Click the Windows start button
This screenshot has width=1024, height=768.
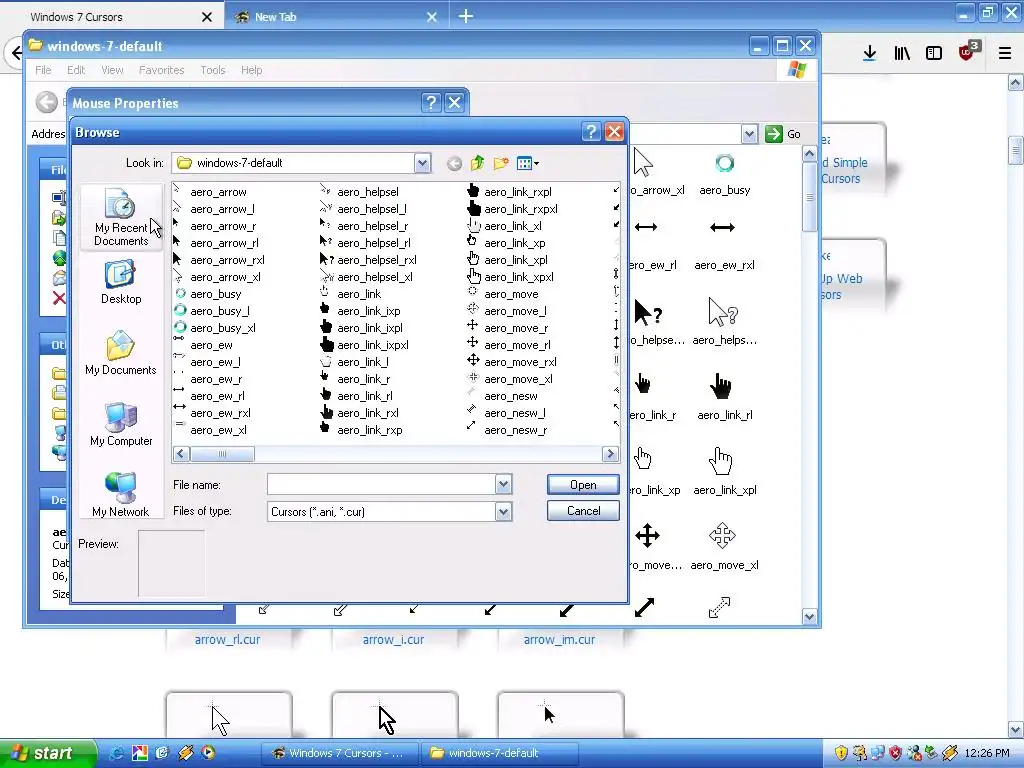pos(47,753)
